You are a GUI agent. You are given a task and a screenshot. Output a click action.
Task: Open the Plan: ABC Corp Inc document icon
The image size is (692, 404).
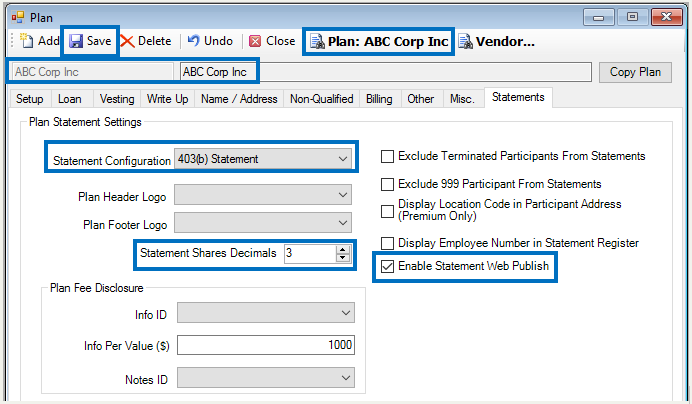click(317, 42)
